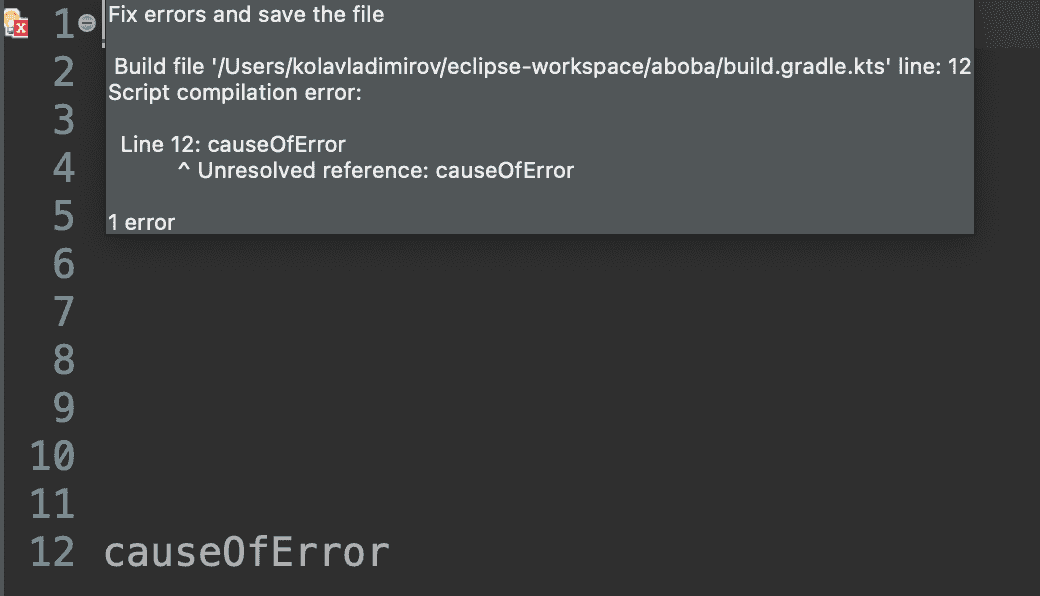The width and height of the screenshot is (1040, 596).
Task: Place cursor in causeOfError code on line 12
Action: click(x=247, y=552)
